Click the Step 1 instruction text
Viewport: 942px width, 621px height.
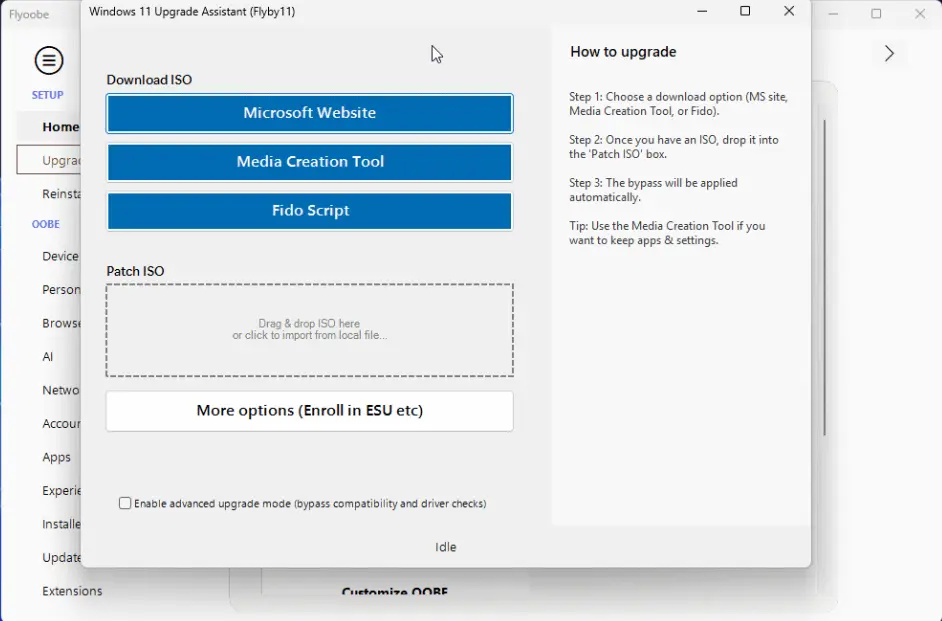click(x=678, y=104)
